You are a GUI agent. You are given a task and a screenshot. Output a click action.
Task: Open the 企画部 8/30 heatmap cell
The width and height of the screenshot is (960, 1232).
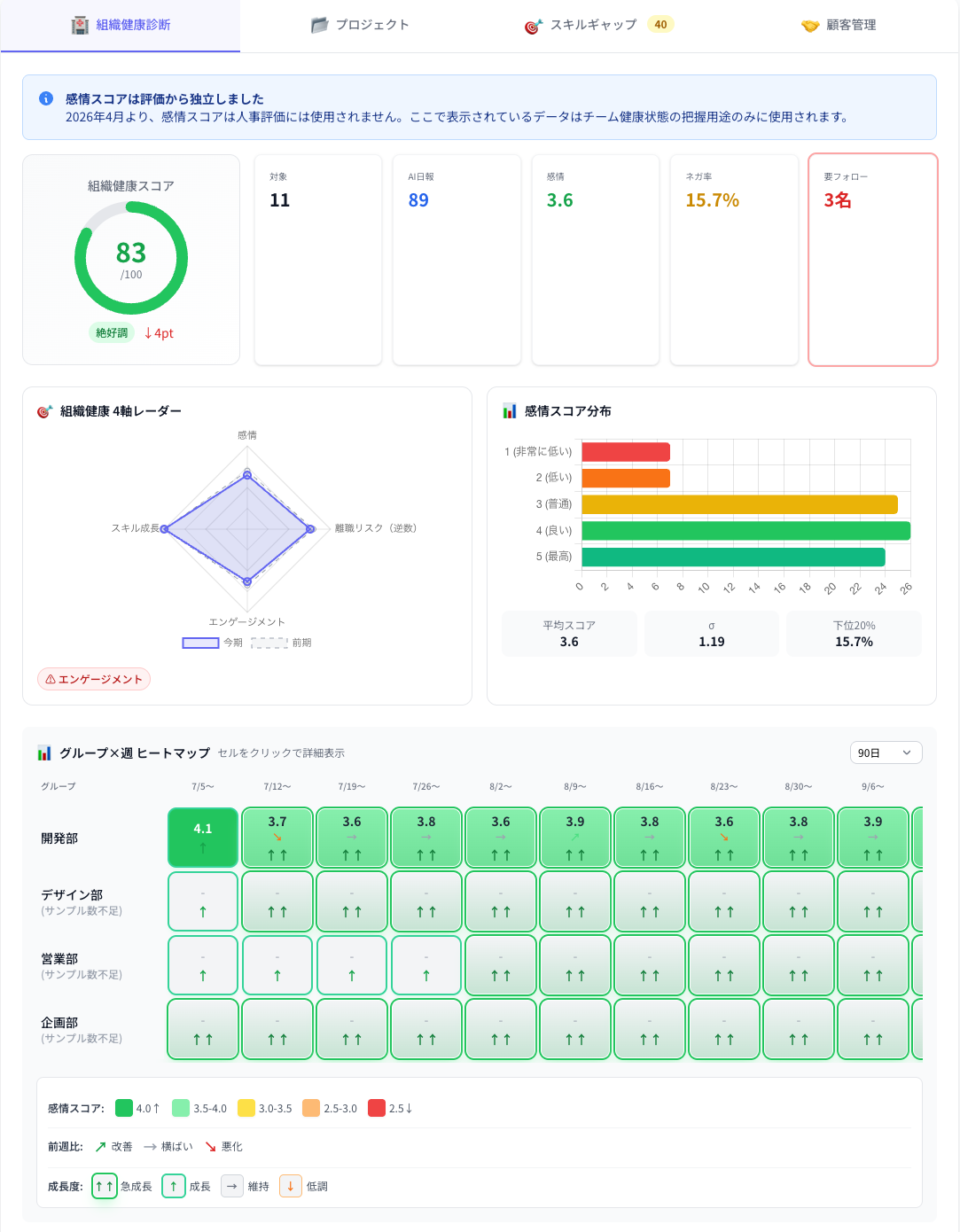[x=799, y=1029]
